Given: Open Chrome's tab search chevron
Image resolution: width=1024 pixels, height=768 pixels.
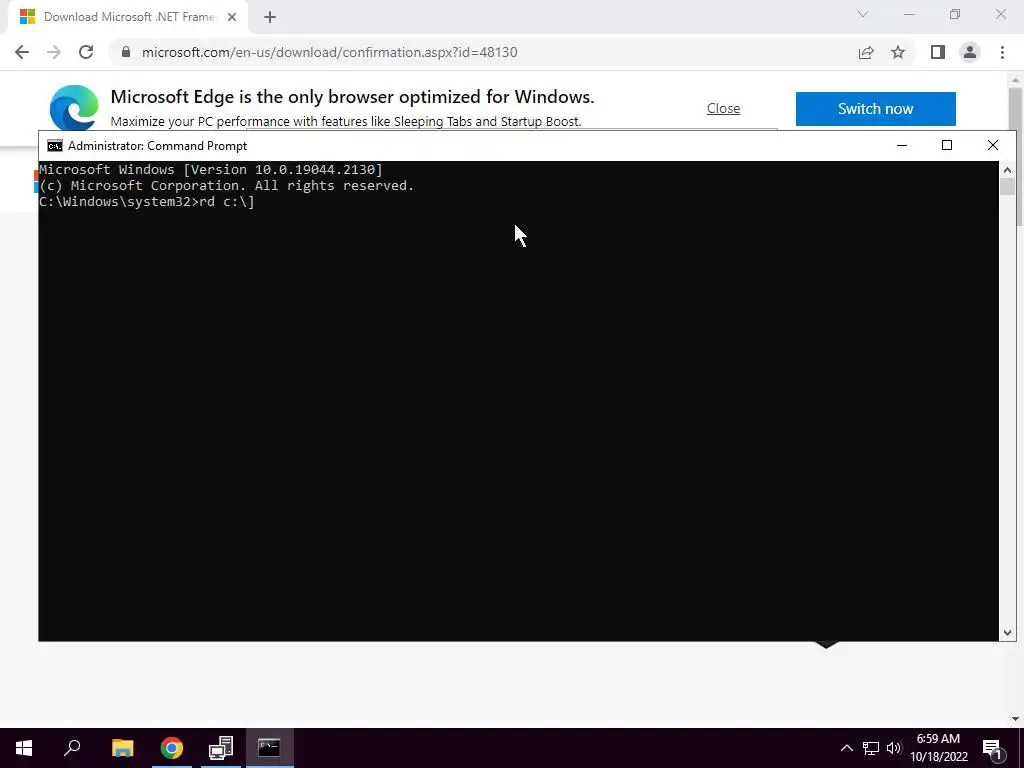Looking at the screenshot, I should pyautogui.click(x=863, y=14).
